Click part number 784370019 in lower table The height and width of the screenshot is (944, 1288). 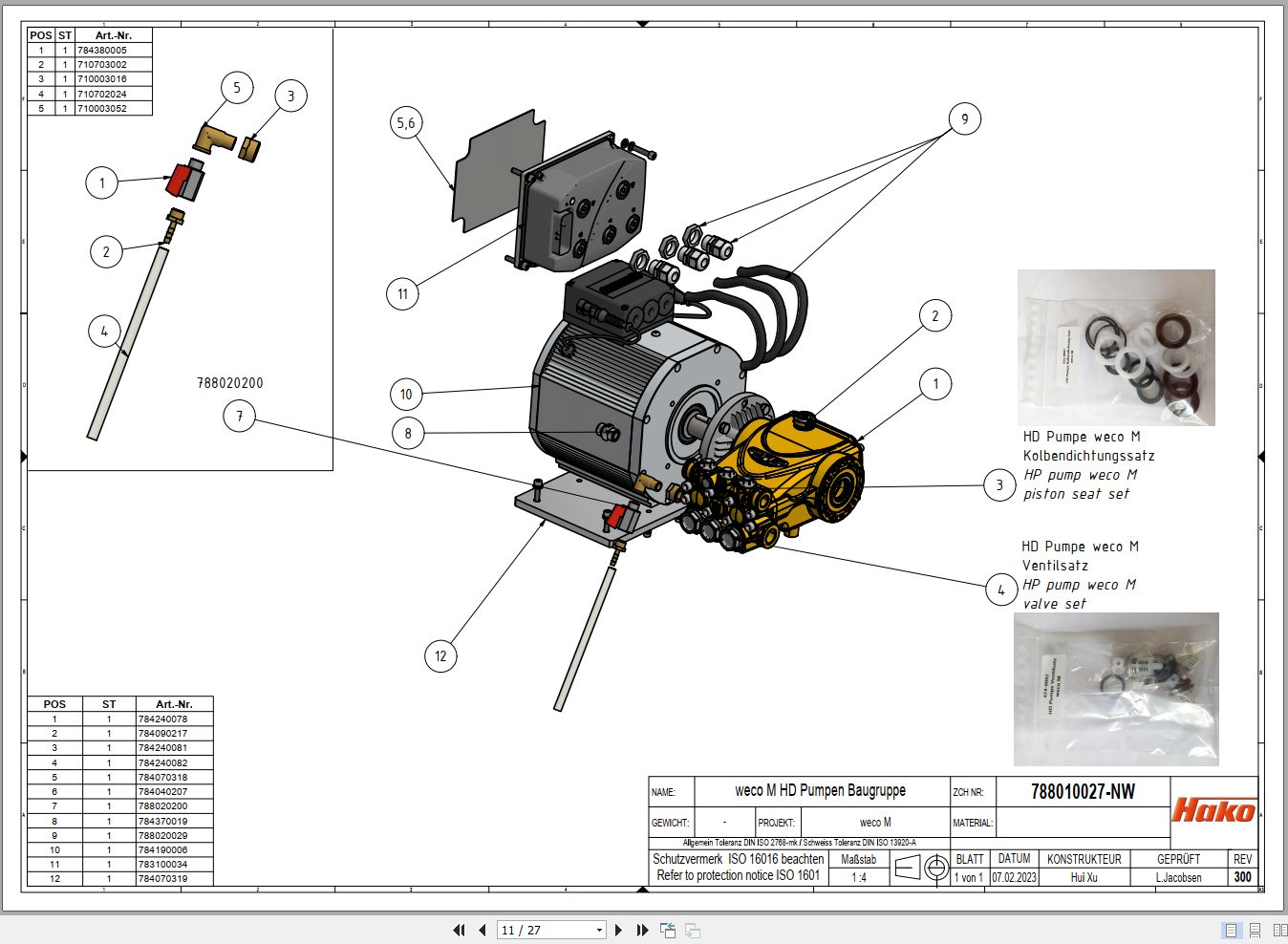[x=163, y=821]
